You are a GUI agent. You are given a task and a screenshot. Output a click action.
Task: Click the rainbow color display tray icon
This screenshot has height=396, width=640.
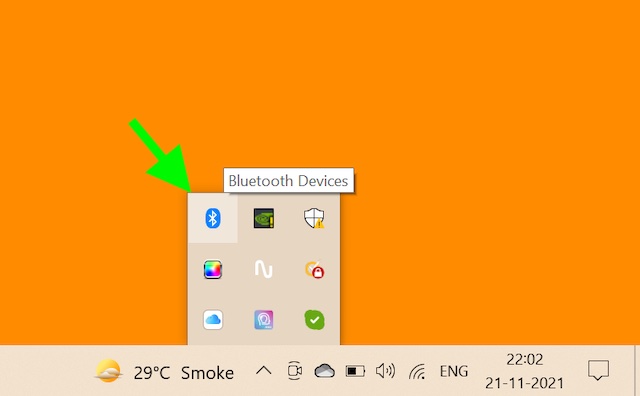(213, 269)
